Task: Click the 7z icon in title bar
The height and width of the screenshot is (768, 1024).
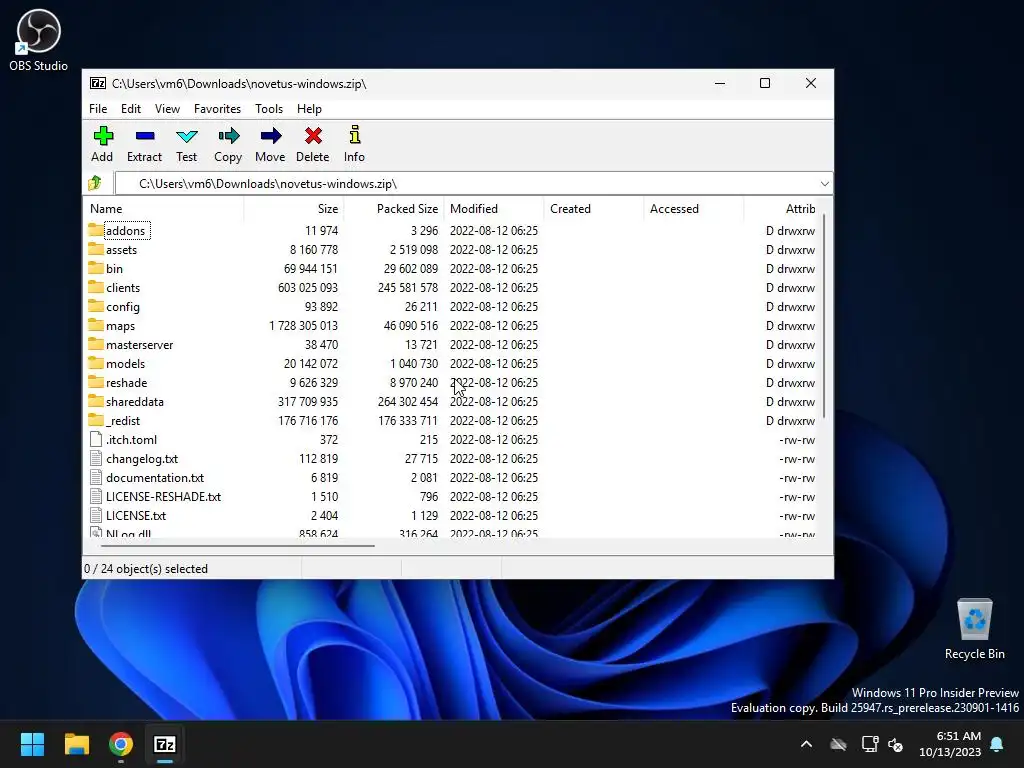Action: coord(98,83)
